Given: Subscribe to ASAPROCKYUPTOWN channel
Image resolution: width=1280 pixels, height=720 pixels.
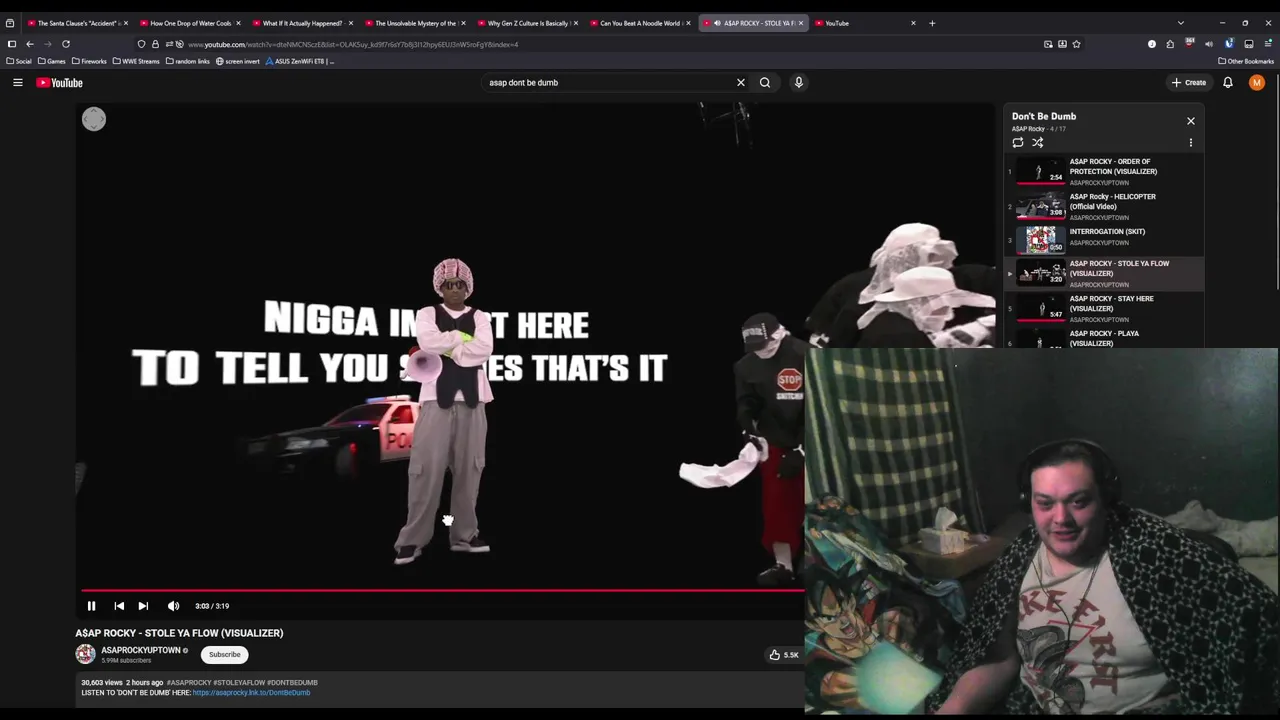Looking at the screenshot, I should 225,655.
